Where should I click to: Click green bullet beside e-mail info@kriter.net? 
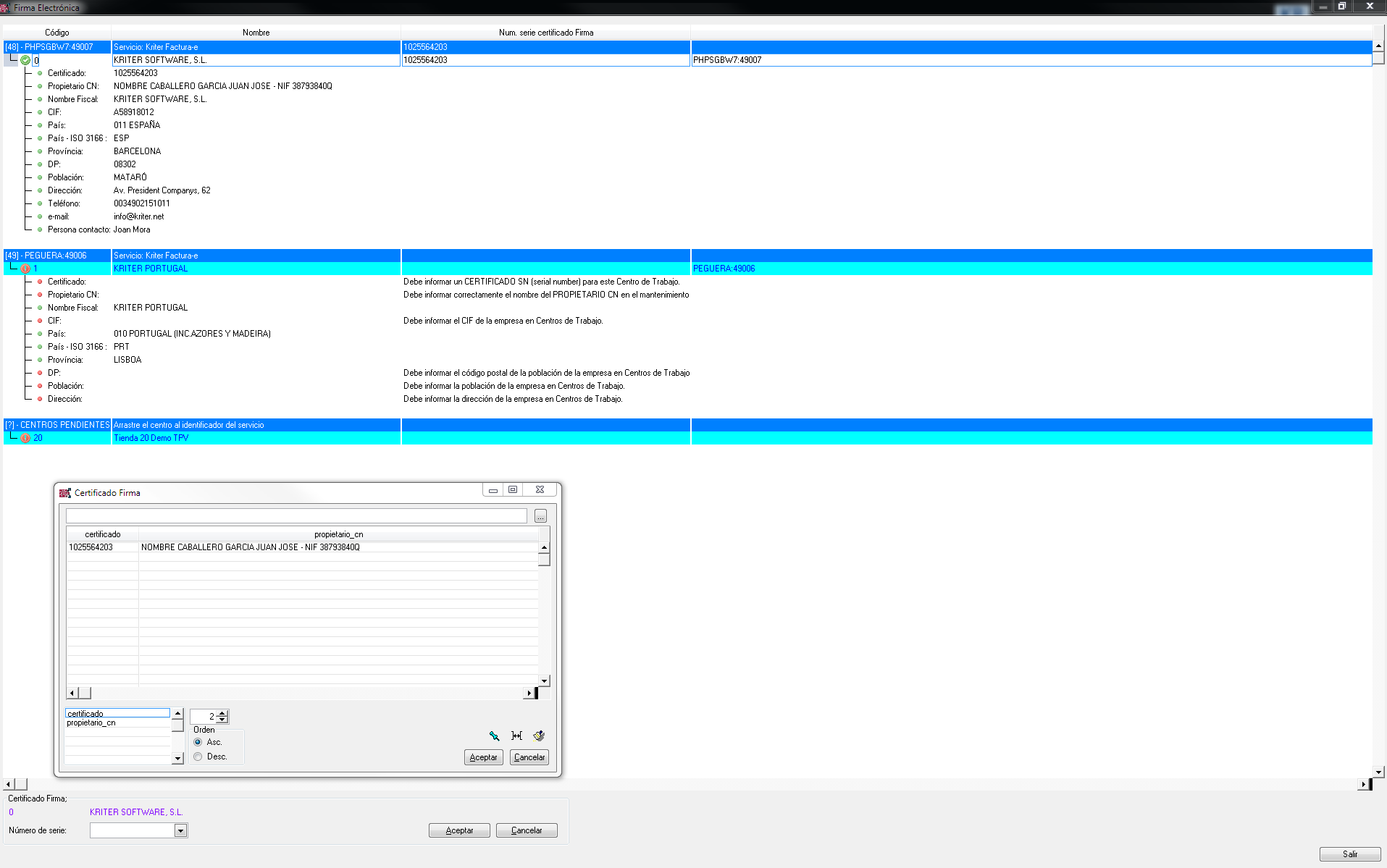(40, 216)
